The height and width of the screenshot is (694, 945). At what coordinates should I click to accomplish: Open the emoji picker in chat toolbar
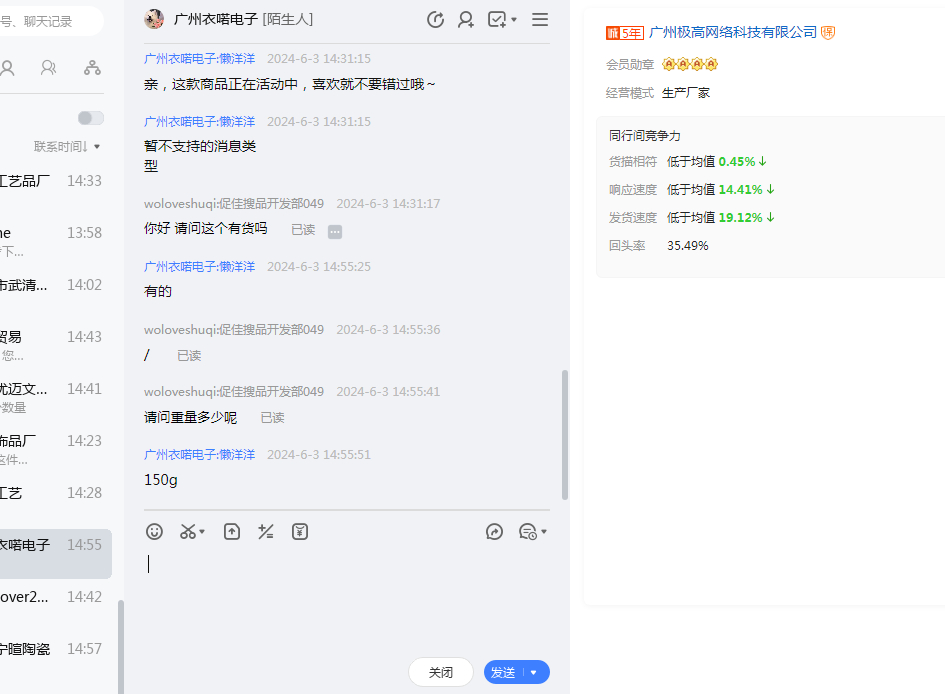[x=154, y=532]
